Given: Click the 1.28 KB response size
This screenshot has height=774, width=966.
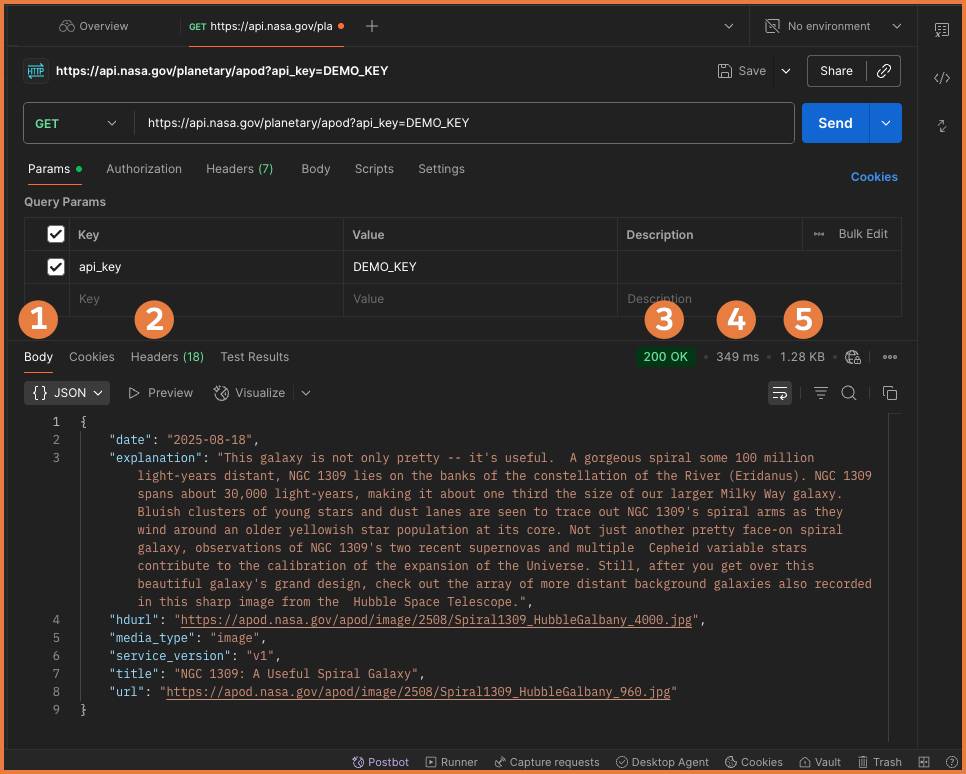Looking at the screenshot, I should click(x=802, y=357).
